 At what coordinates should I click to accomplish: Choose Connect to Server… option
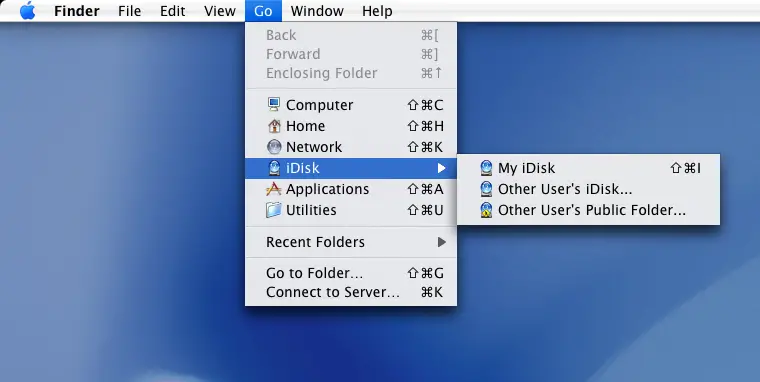[x=351, y=292]
